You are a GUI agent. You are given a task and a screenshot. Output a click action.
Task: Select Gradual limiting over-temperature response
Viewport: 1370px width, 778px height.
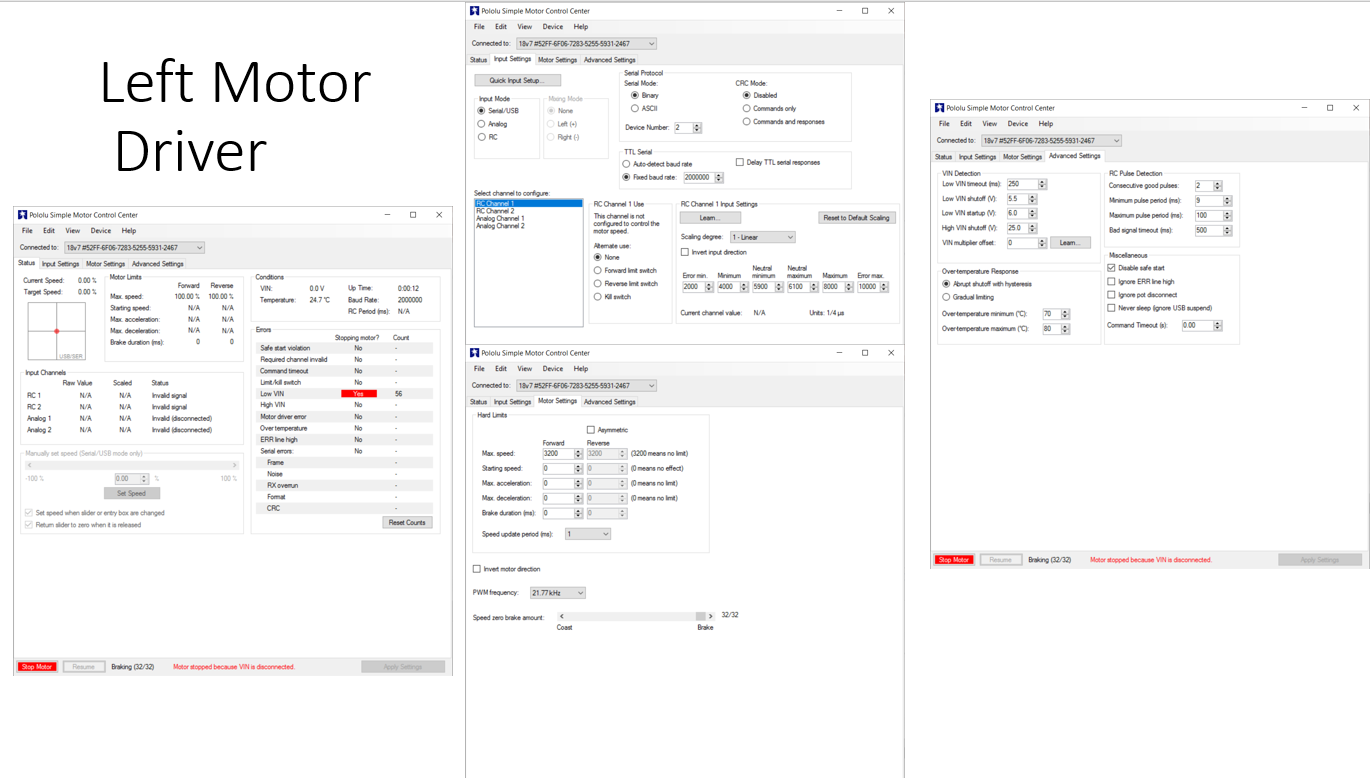coord(946,297)
